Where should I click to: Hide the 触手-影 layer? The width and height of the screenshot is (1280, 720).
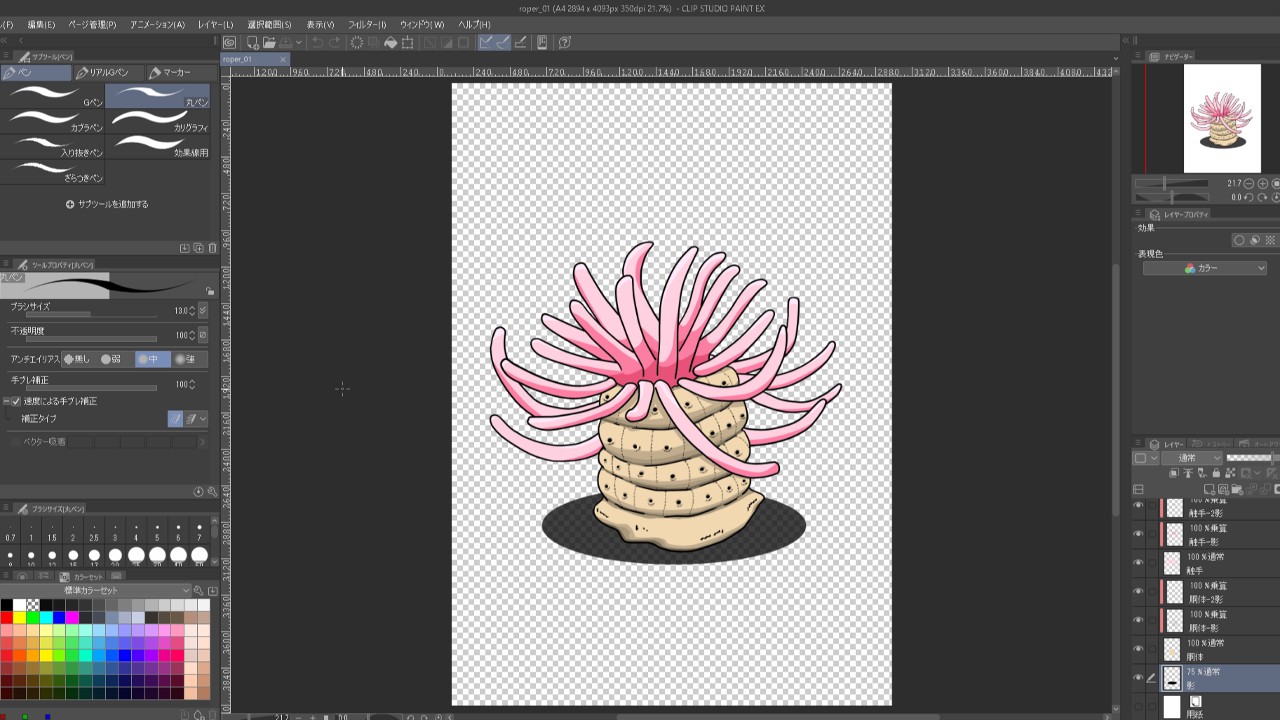(1138, 534)
